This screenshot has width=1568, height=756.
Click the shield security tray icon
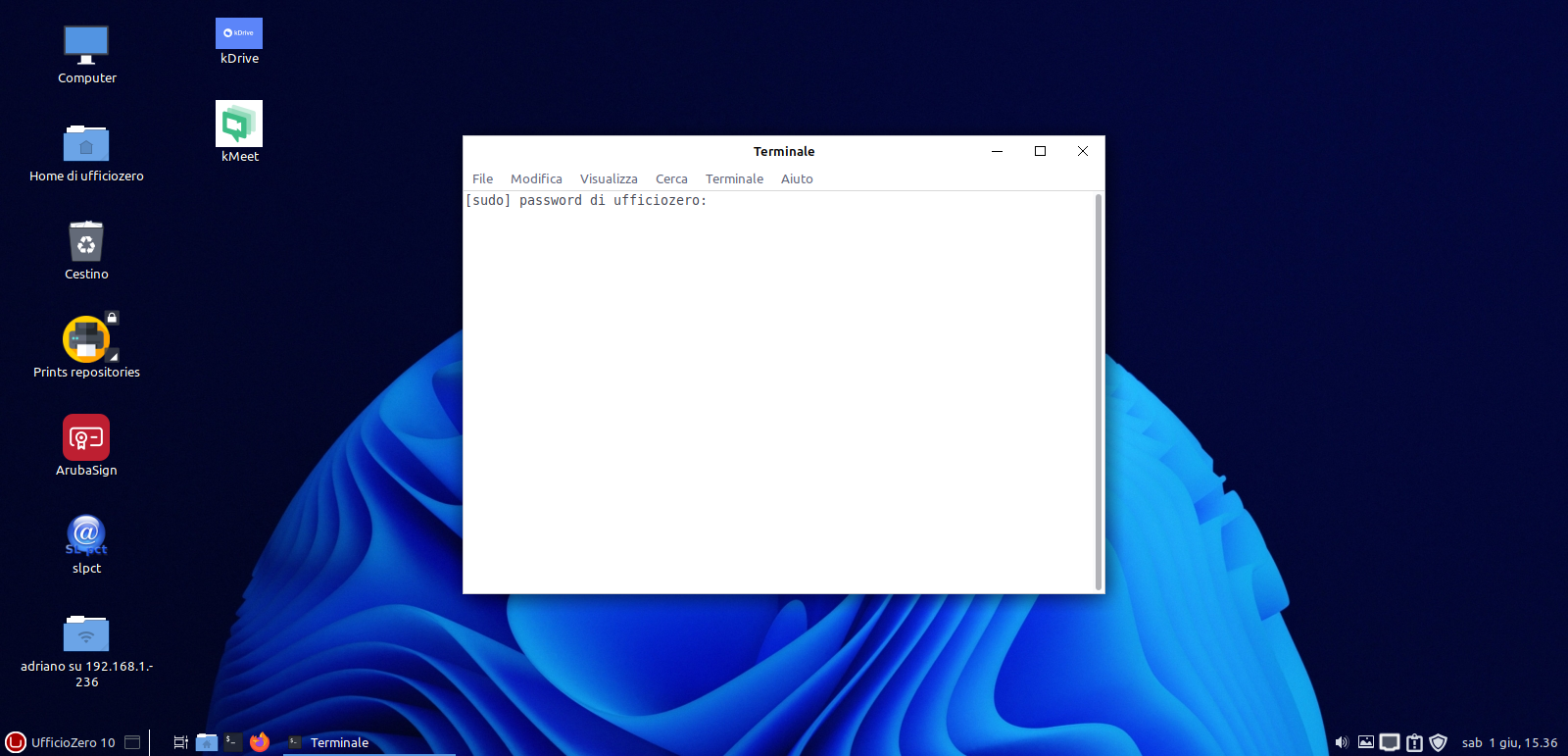coord(1438,742)
